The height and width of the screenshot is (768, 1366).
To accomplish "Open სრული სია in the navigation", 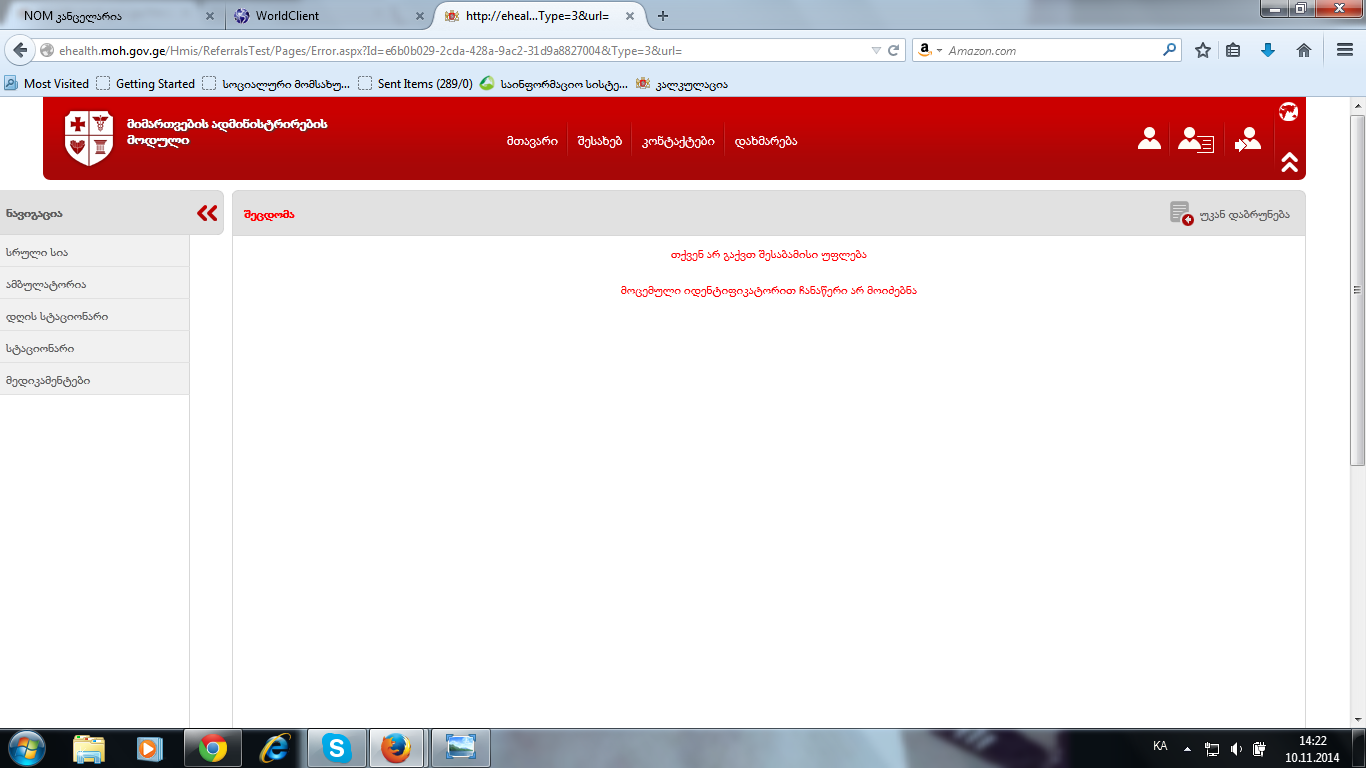I will click(37, 252).
